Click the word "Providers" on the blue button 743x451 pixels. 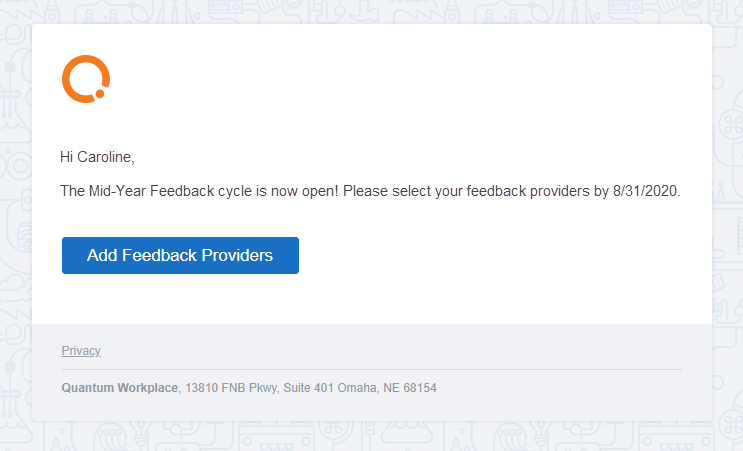[237, 255]
